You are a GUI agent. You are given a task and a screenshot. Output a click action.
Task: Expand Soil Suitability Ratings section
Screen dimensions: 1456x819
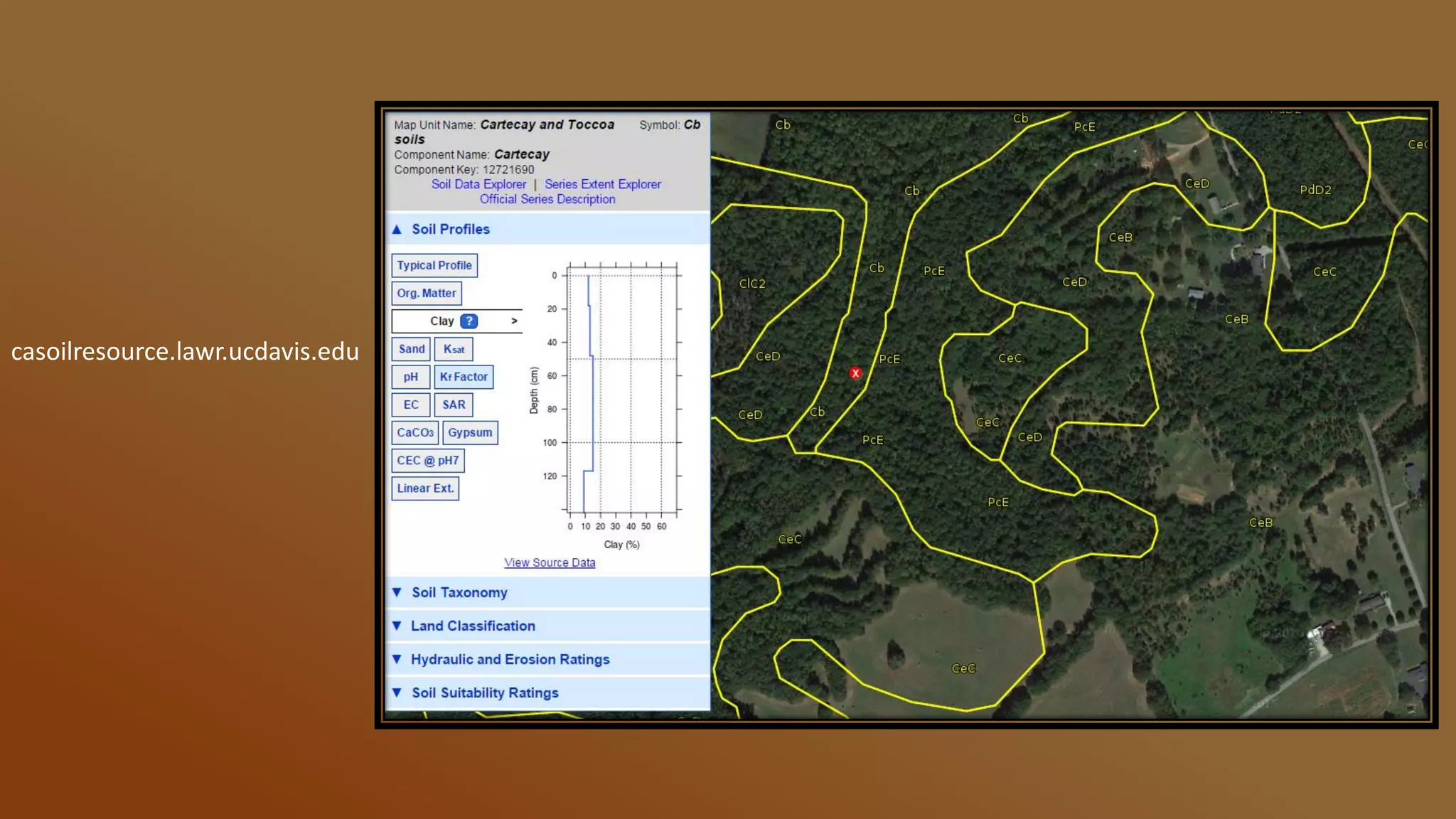pos(485,692)
